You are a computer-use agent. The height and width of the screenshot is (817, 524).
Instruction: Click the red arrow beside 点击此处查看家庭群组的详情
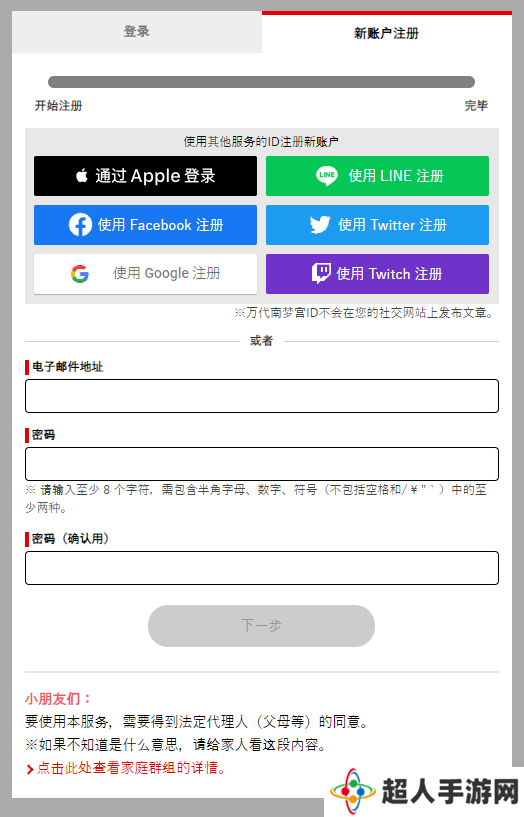30,769
